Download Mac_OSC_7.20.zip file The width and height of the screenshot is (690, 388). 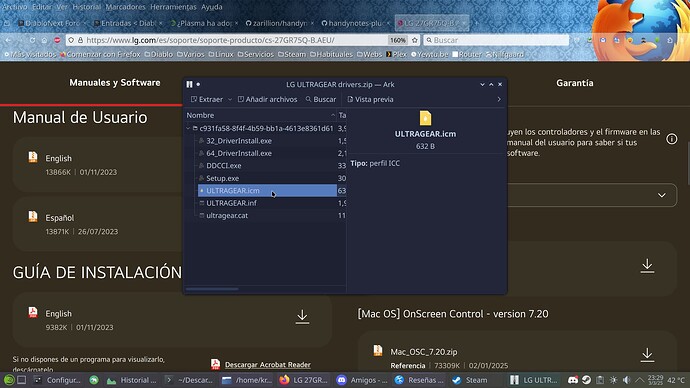pyautogui.click(x=647, y=355)
